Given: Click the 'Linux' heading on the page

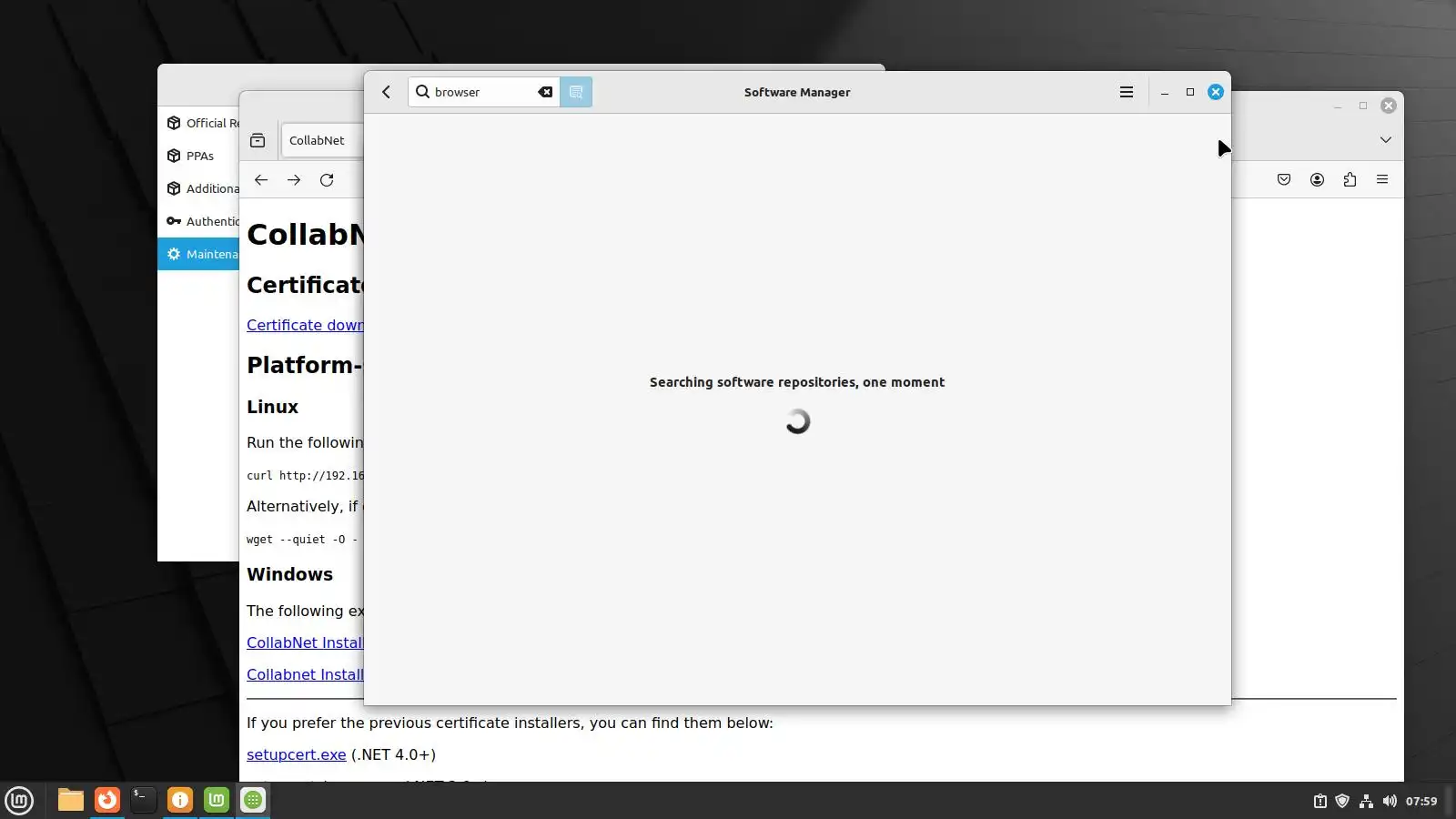Looking at the screenshot, I should 272,407.
